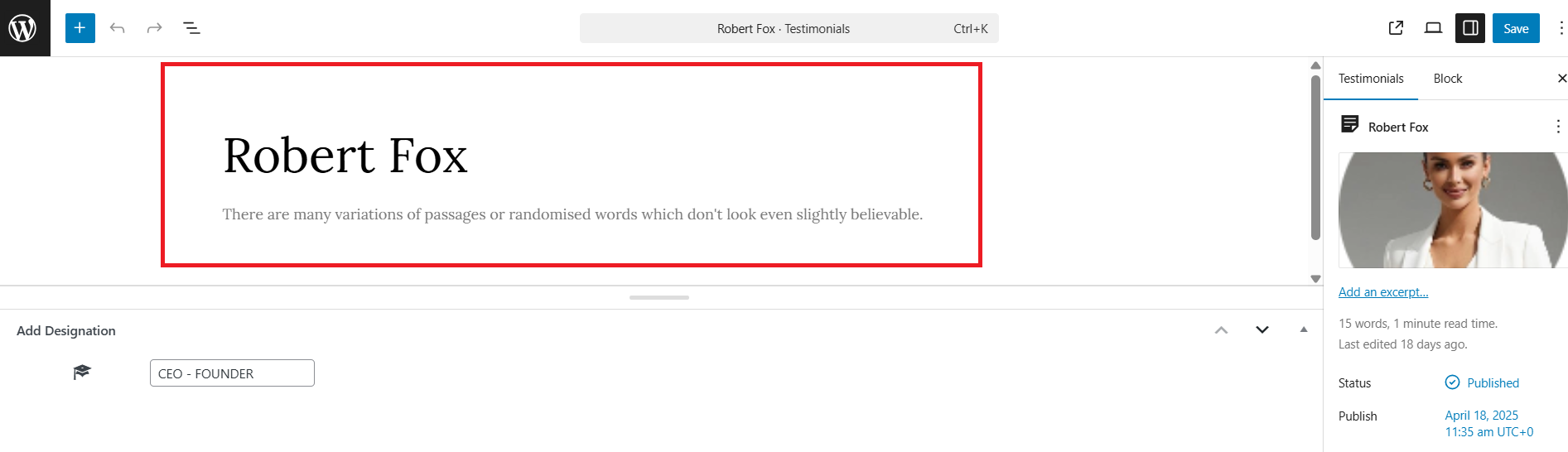This screenshot has width=1568, height=452.
Task: Click the WordPress logo icon
Action: [23, 28]
